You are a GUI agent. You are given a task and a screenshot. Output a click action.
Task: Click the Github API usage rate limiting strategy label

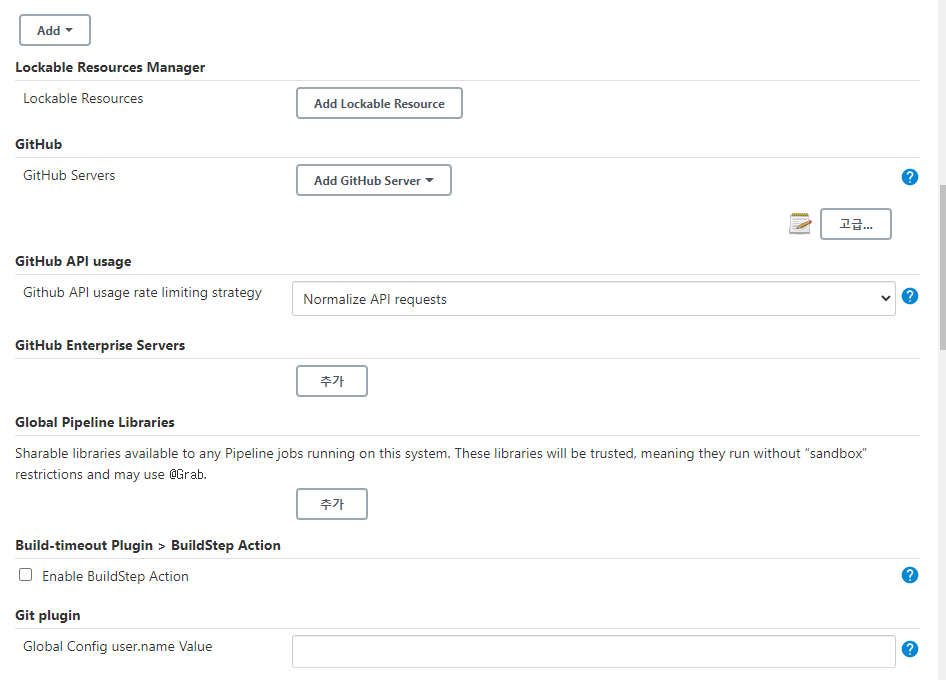coord(142,293)
